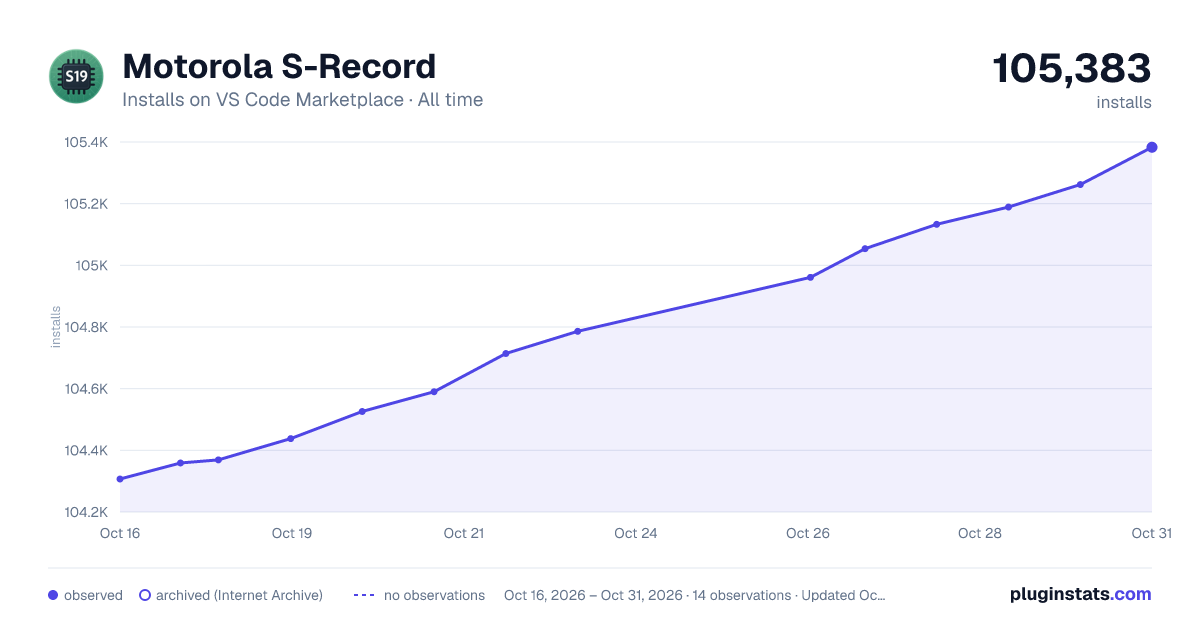The height and width of the screenshot is (630, 1200).
Task: Open the pluginstats.com link
Action: pos(1080,594)
